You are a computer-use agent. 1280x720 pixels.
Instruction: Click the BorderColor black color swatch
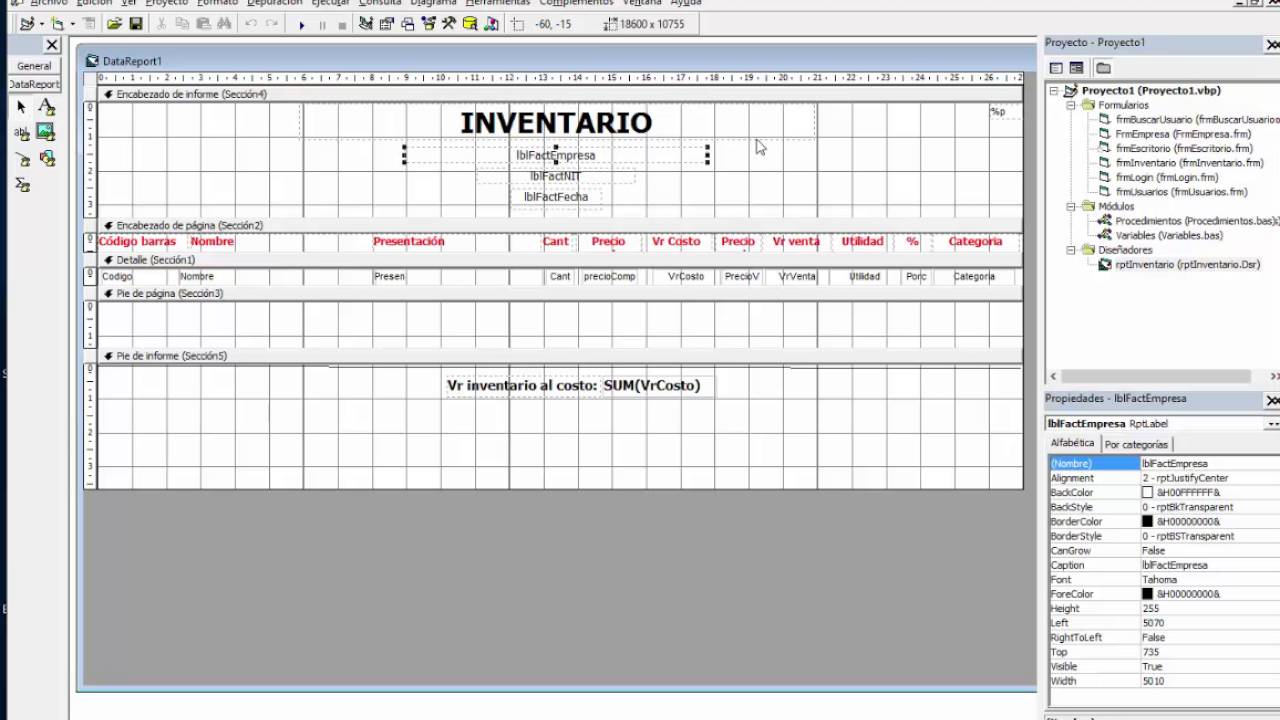click(x=1147, y=522)
